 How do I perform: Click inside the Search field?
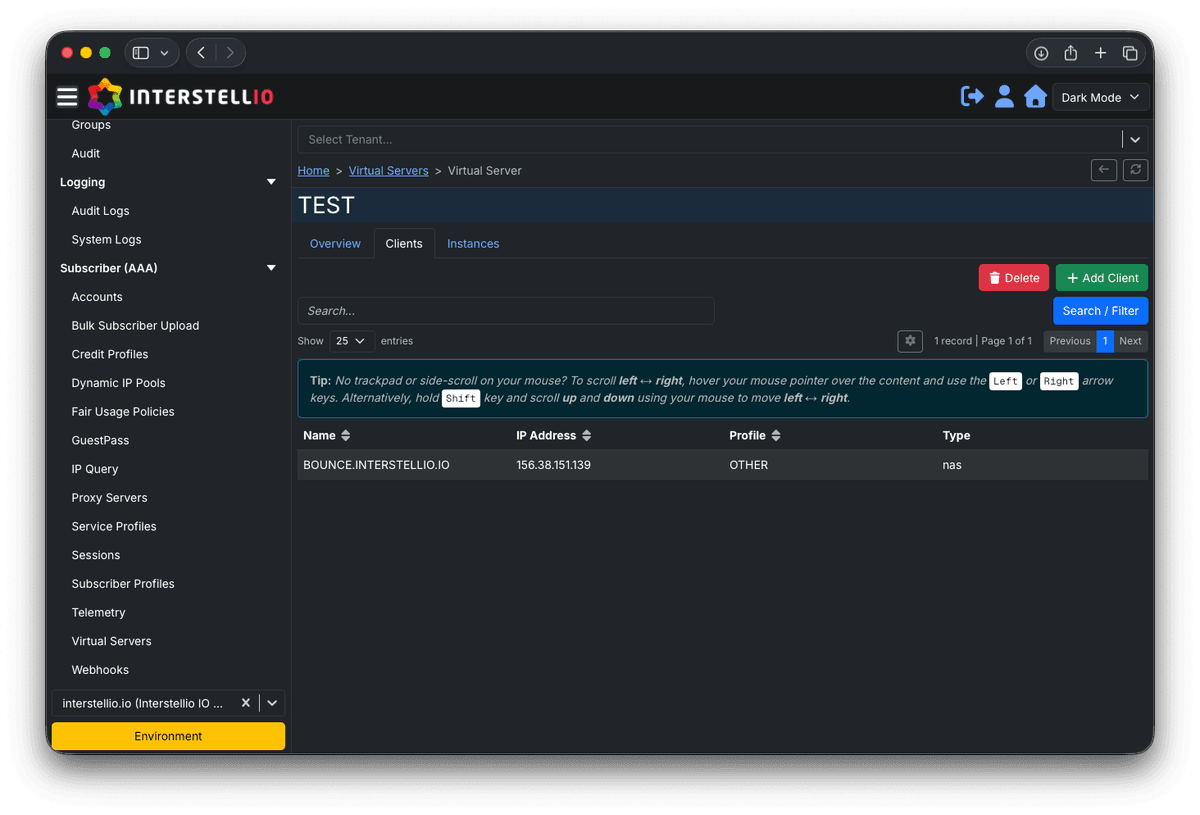tap(505, 310)
